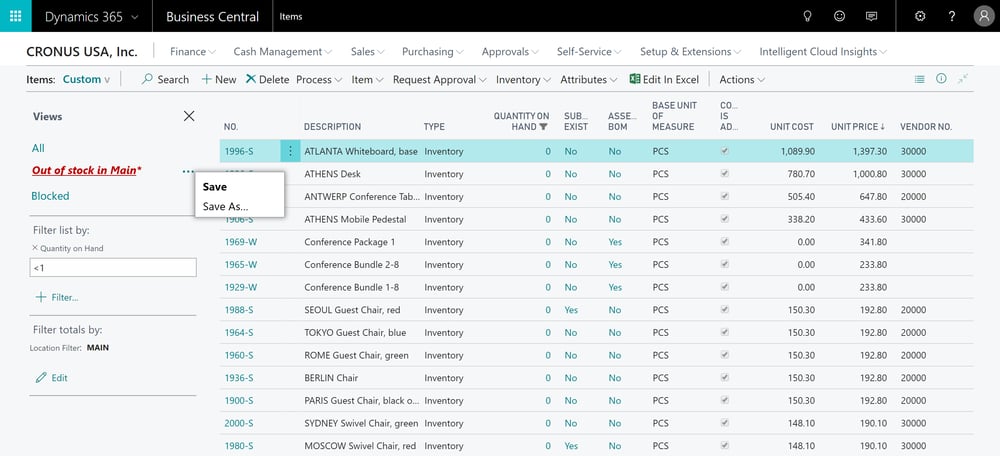The width and height of the screenshot is (1000, 456).
Task: Close the Views pane
Action: tap(189, 116)
